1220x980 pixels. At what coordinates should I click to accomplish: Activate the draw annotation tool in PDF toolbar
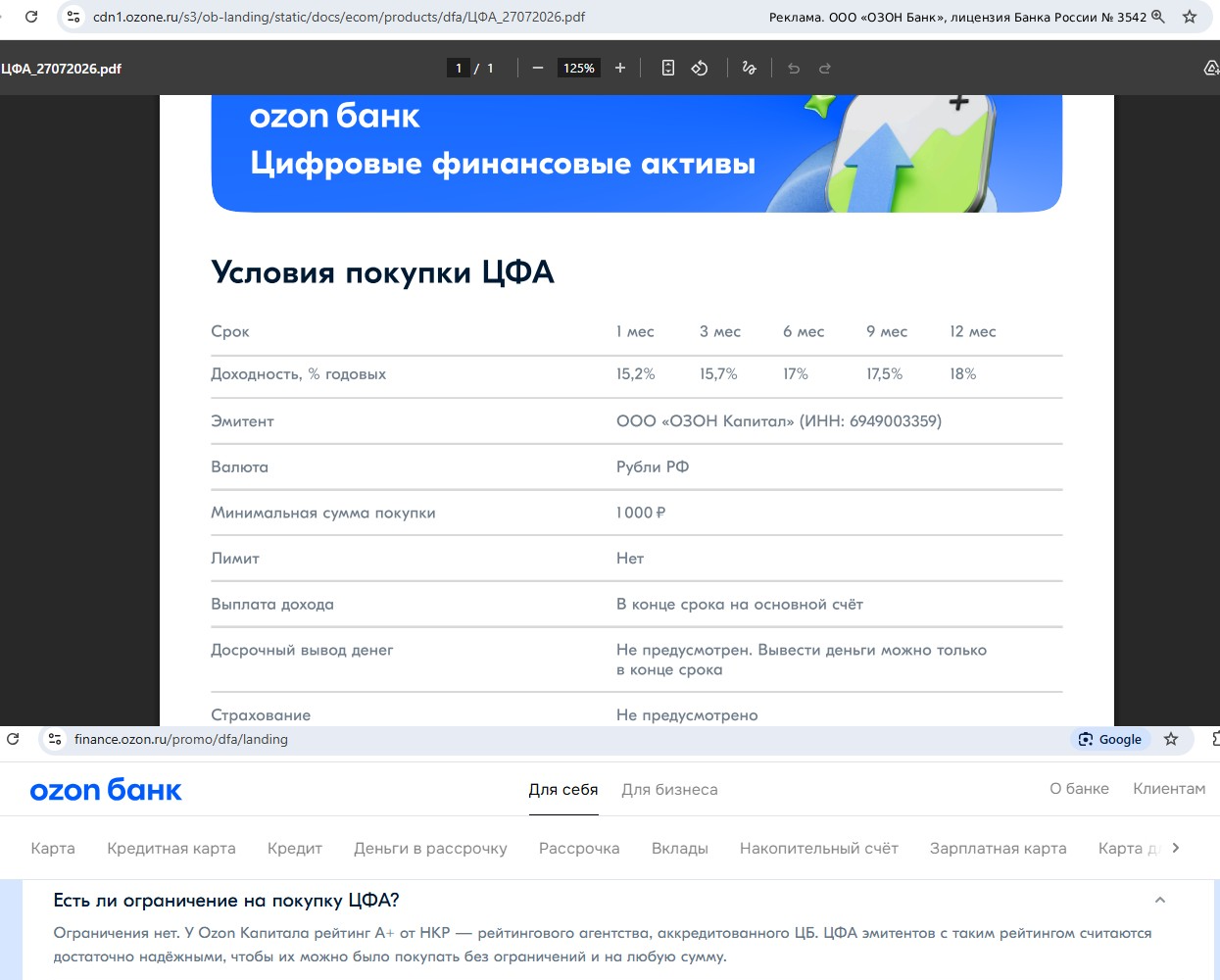click(750, 68)
